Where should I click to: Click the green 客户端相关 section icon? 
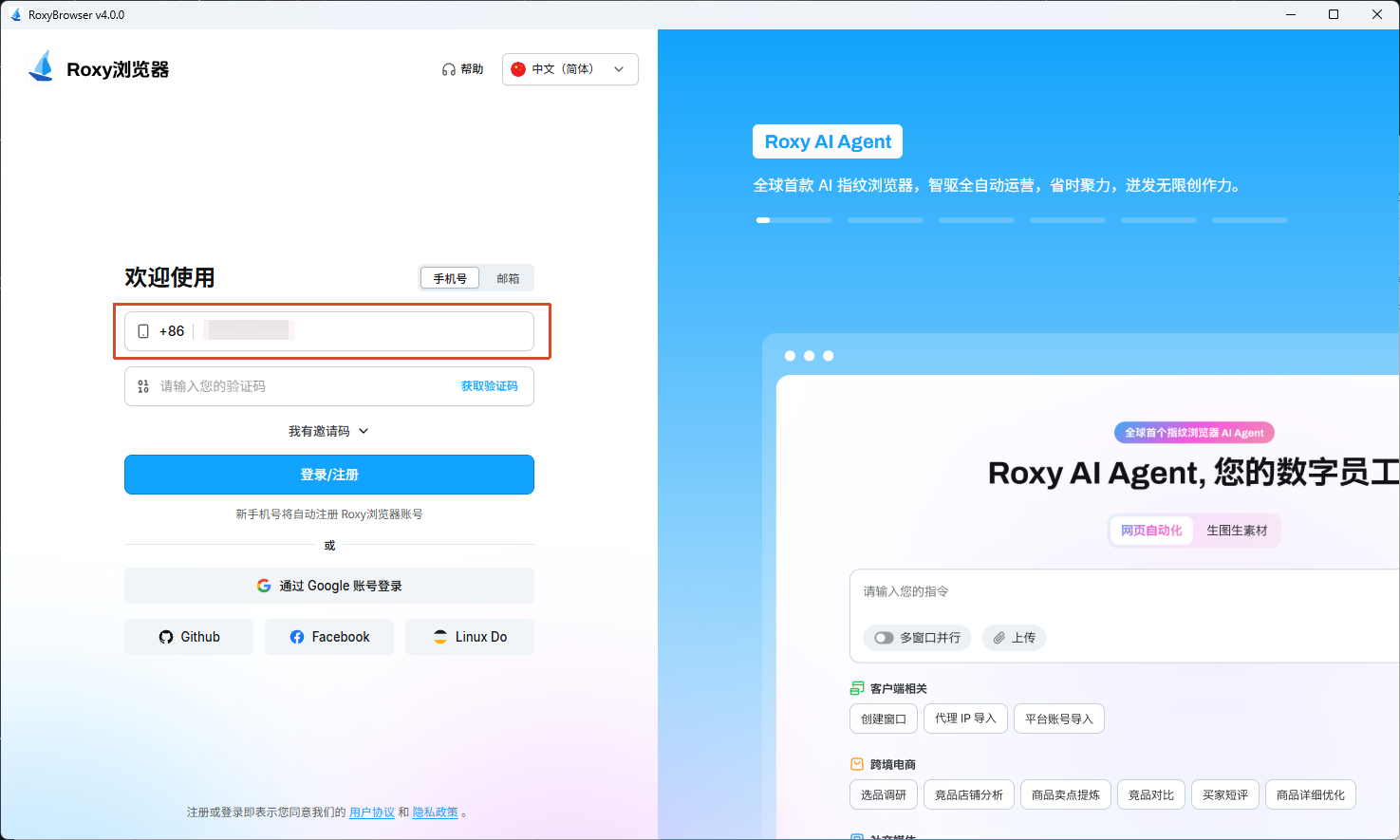coord(857,688)
